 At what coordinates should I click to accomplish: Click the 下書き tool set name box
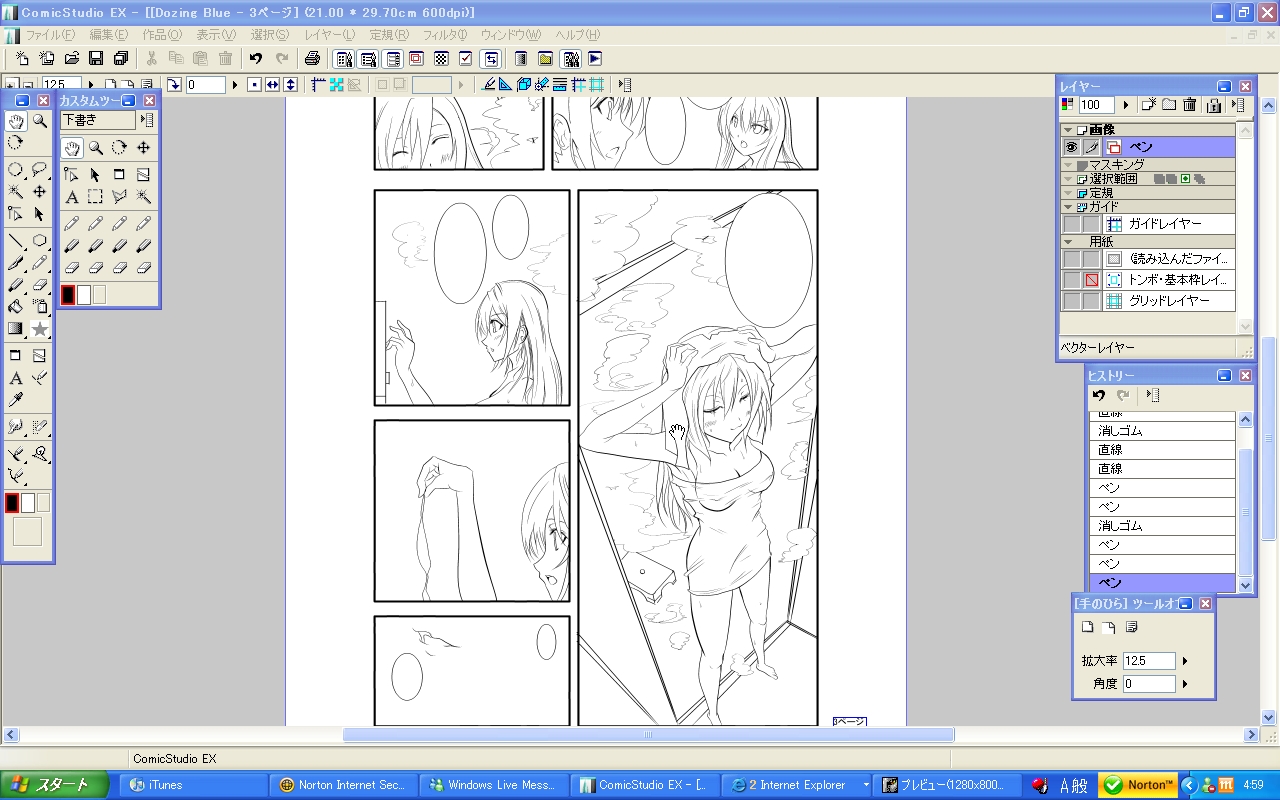(x=98, y=120)
